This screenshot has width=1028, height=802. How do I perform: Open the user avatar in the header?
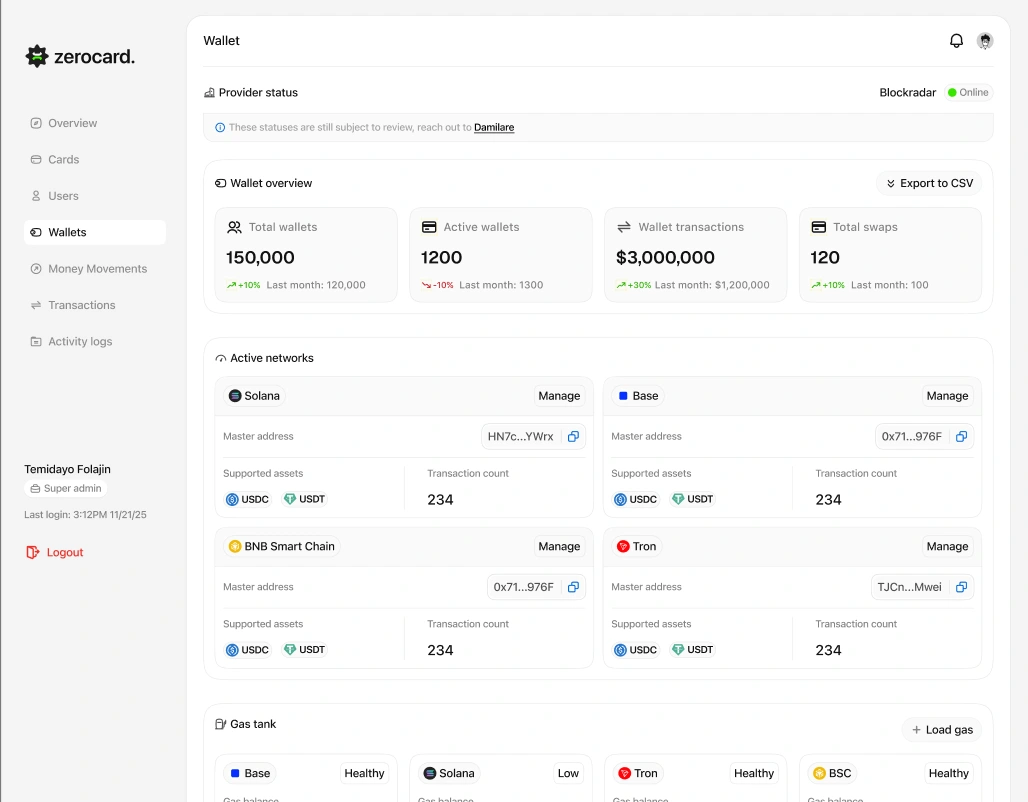click(984, 41)
